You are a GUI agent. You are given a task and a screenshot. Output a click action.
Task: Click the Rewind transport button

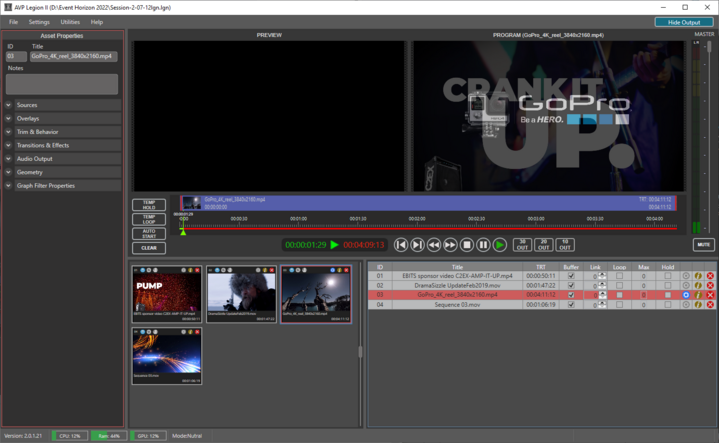tap(434, 244)
